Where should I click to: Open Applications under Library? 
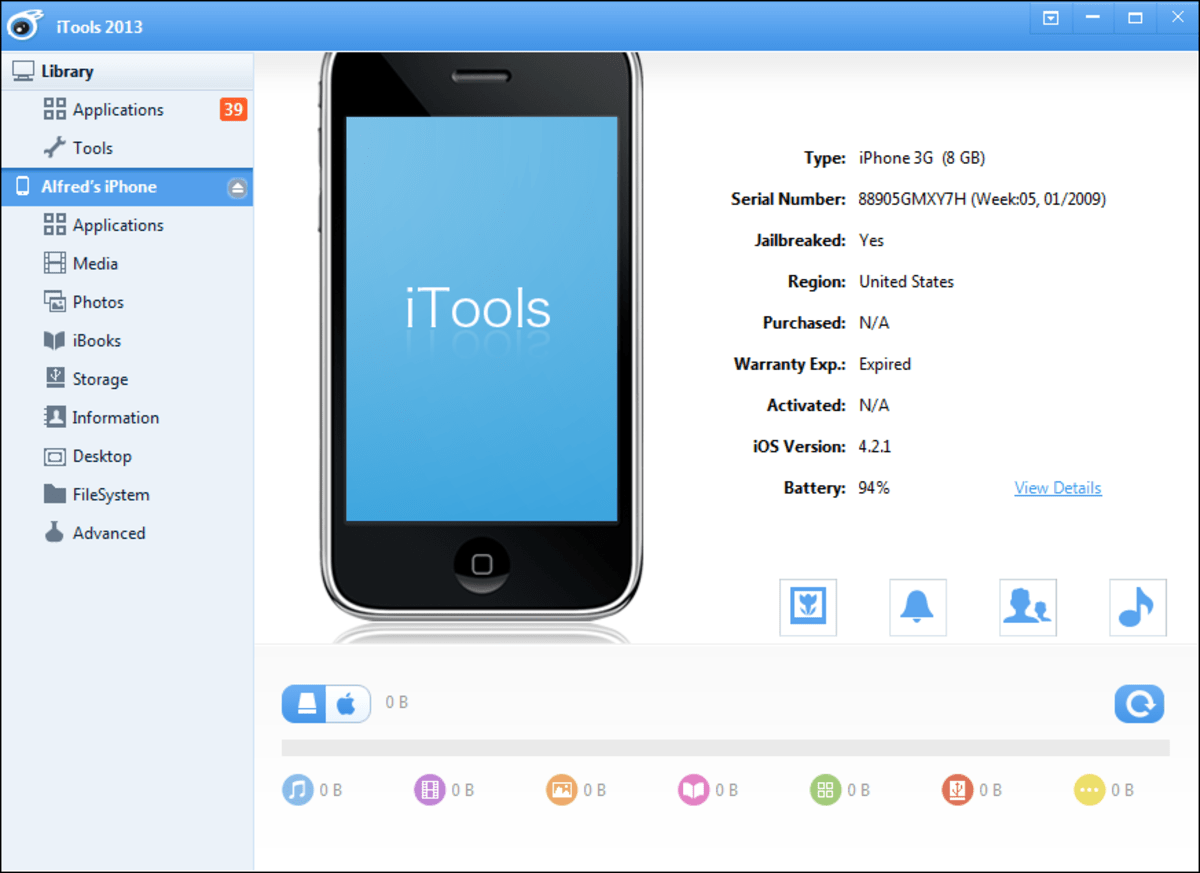click(x=127, y=110)
